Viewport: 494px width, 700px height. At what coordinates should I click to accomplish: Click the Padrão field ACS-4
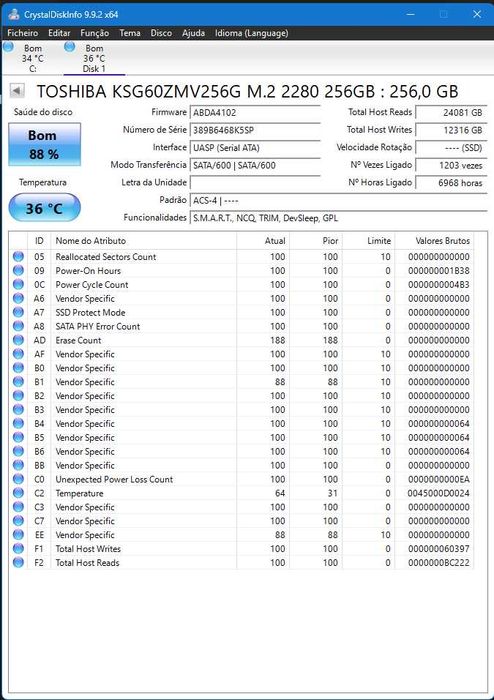pyautogui.click(x=339, y=200)
